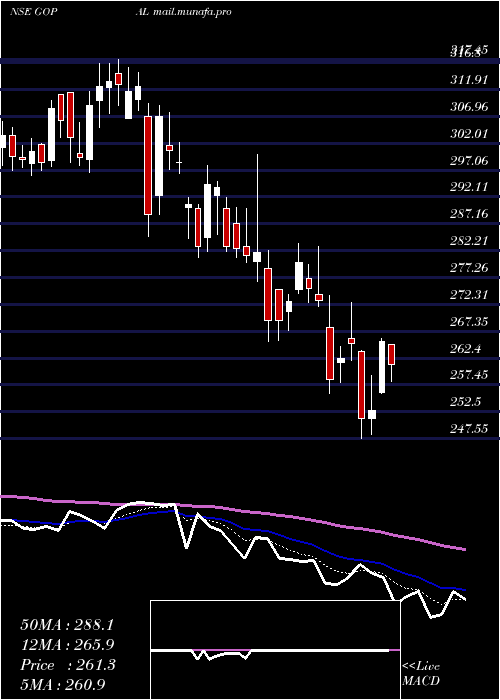500x700 pixels.
Task: Click the MACD histogram inset panel
Action: click(x=275, y=650)
